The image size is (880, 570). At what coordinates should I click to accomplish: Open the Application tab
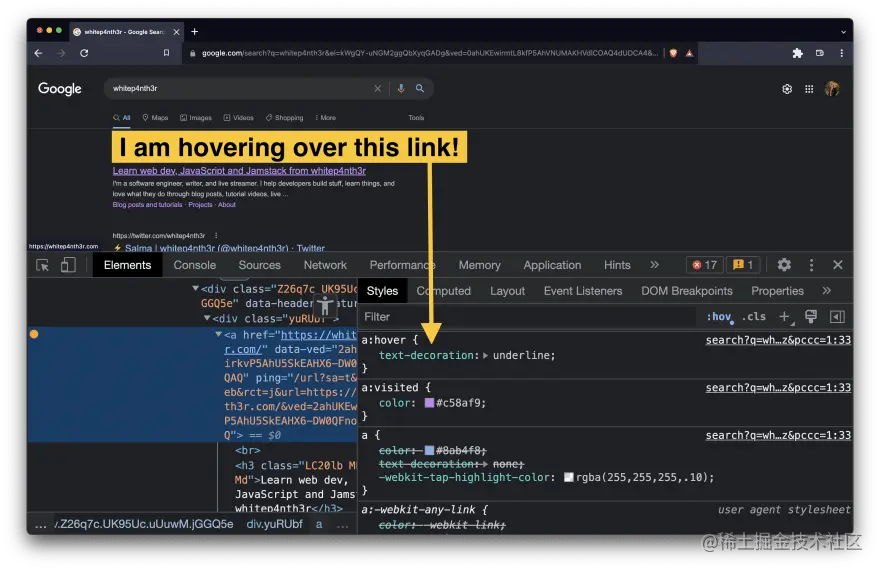point(552,265)
